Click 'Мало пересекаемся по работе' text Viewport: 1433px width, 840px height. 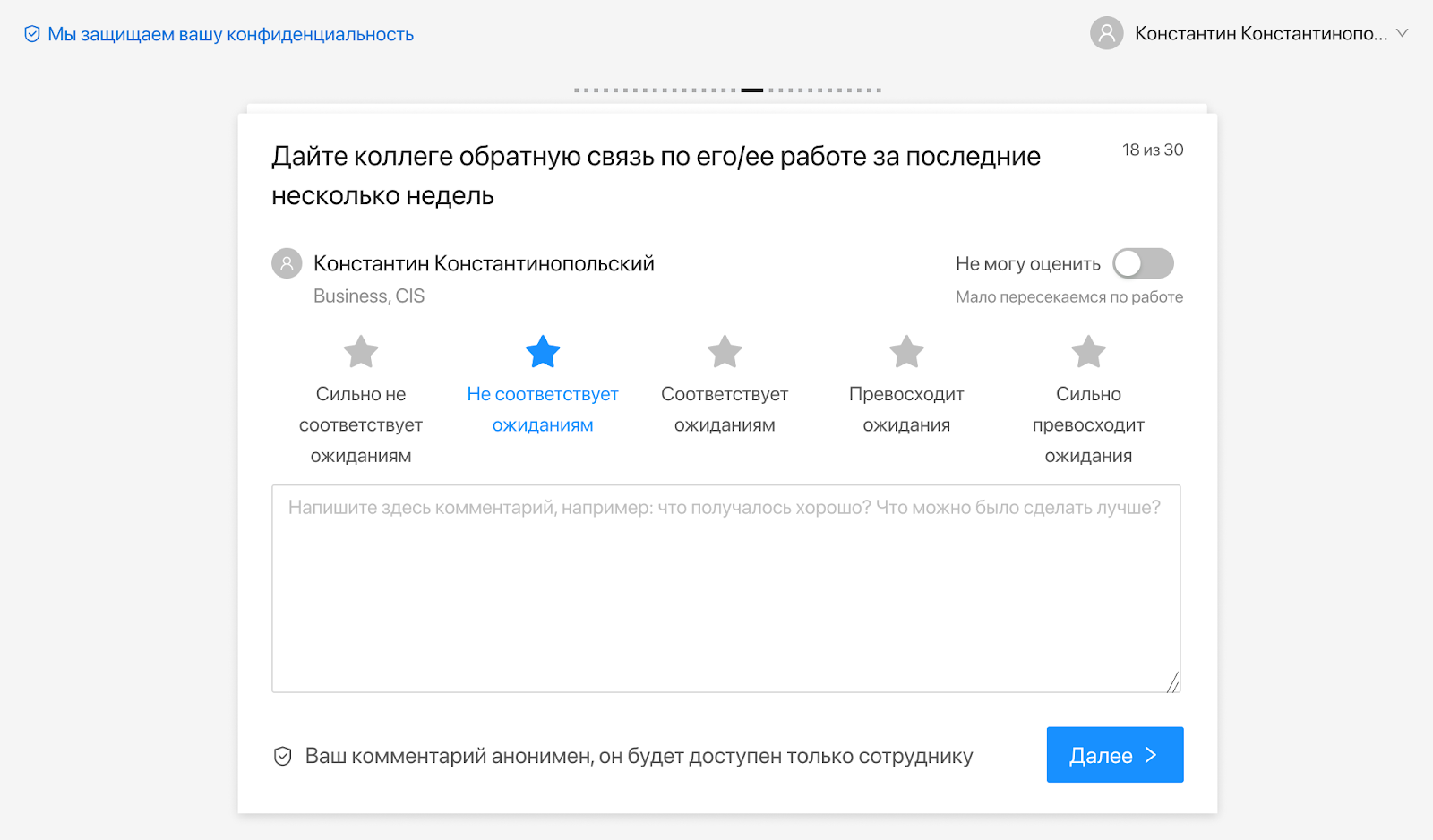point(1069,296)
